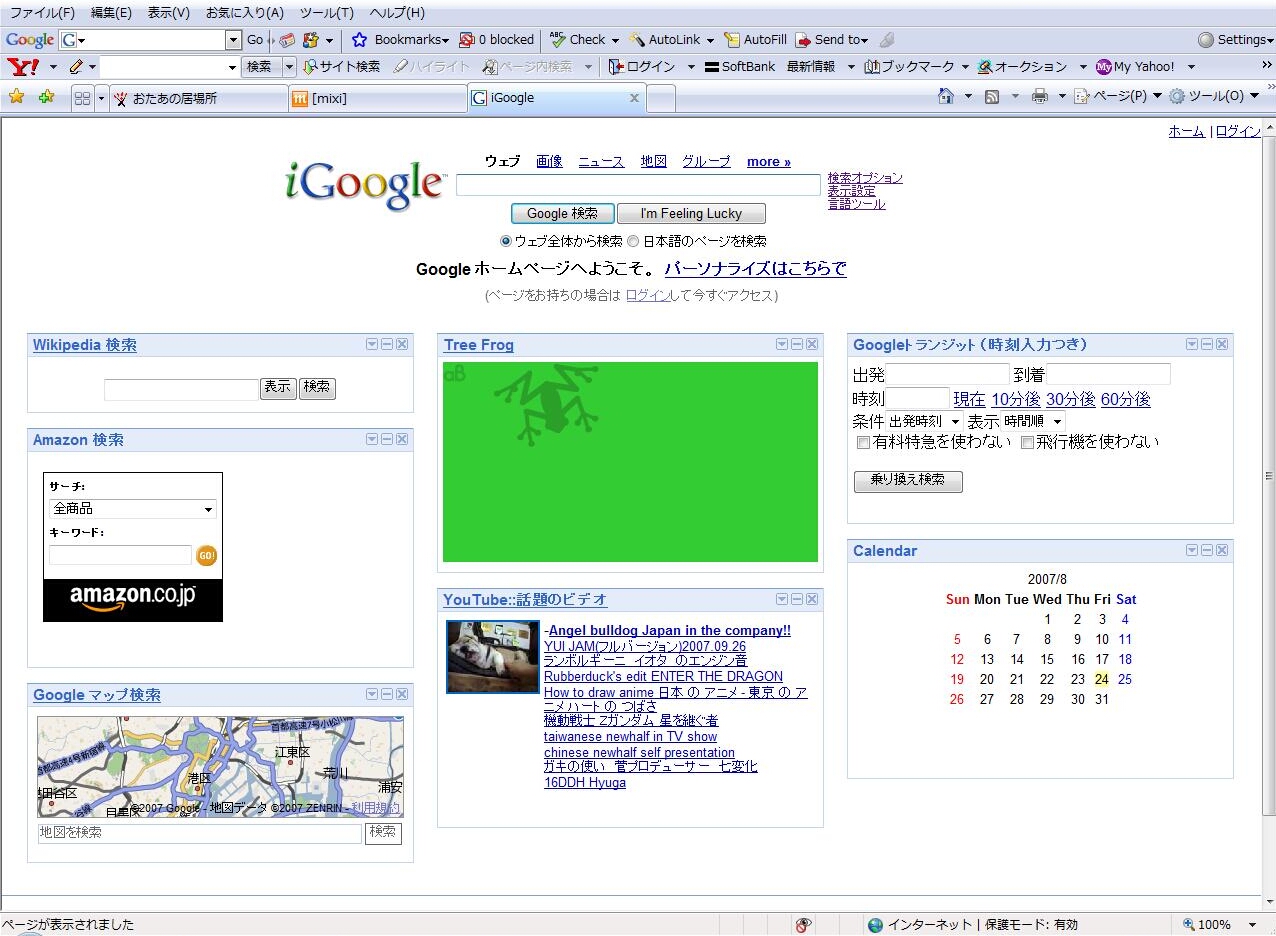Open the 100% zoom level dropdown
This screenshot has height=936, width=1276.
pyautogui.click(x=1253, y=925)
